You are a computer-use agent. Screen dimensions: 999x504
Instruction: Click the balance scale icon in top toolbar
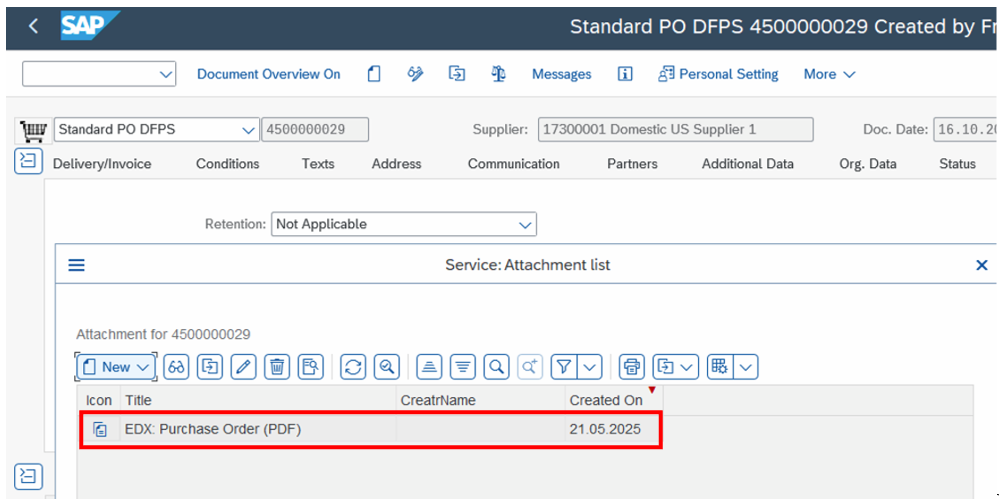pos(498,74)
